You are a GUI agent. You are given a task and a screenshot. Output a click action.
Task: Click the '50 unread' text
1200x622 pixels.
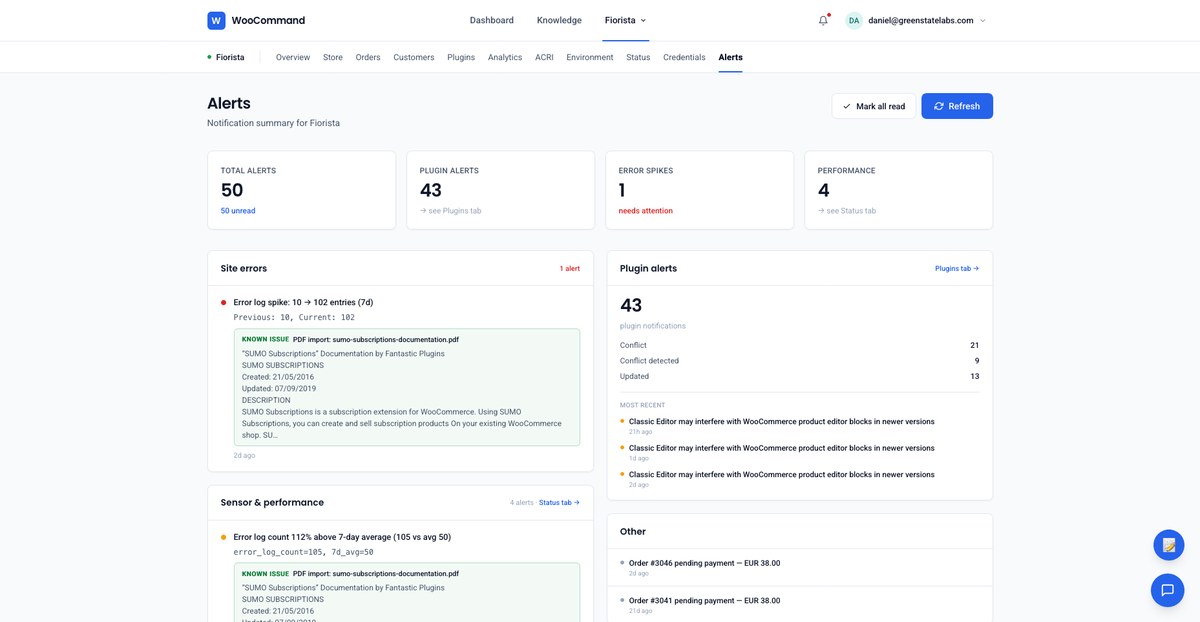point(238,211)
